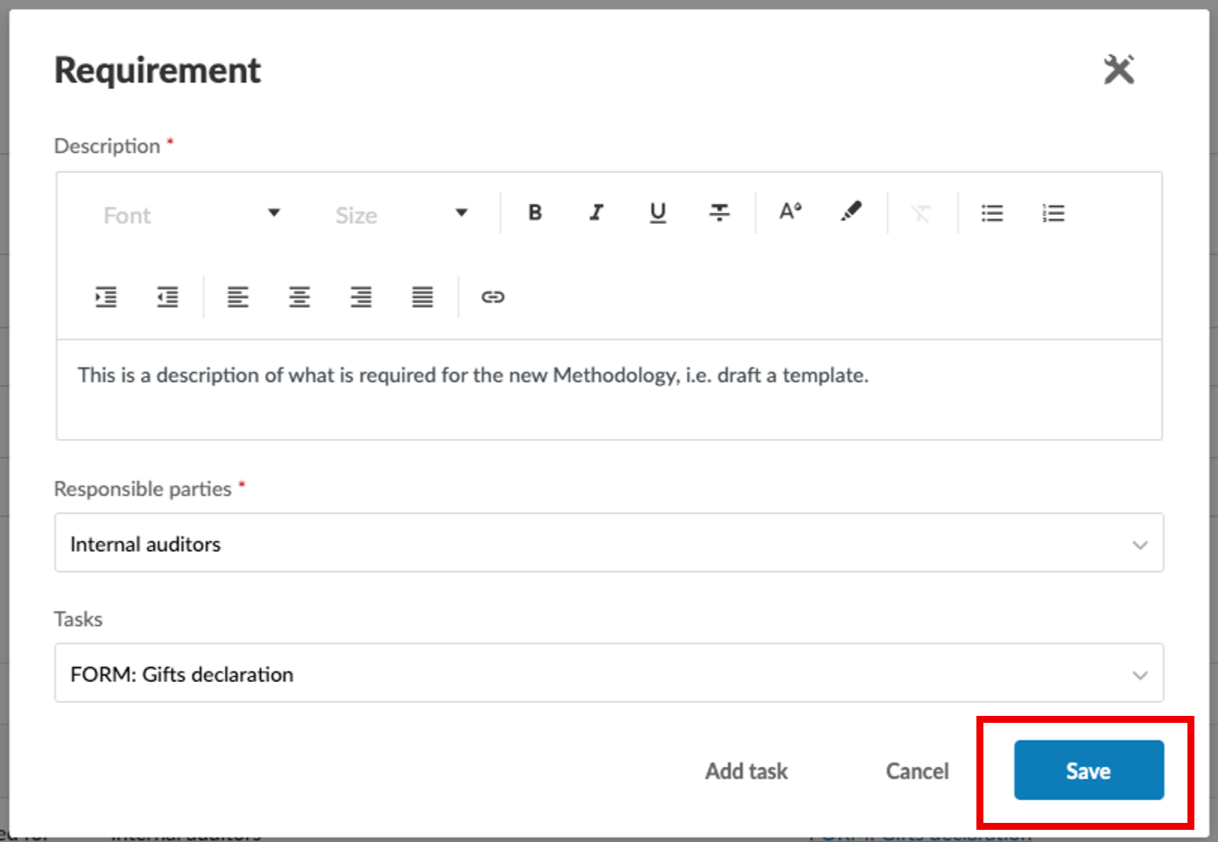Open the font color picker
This screenshot has width=1218, height=842.
(x=790, y=213)
